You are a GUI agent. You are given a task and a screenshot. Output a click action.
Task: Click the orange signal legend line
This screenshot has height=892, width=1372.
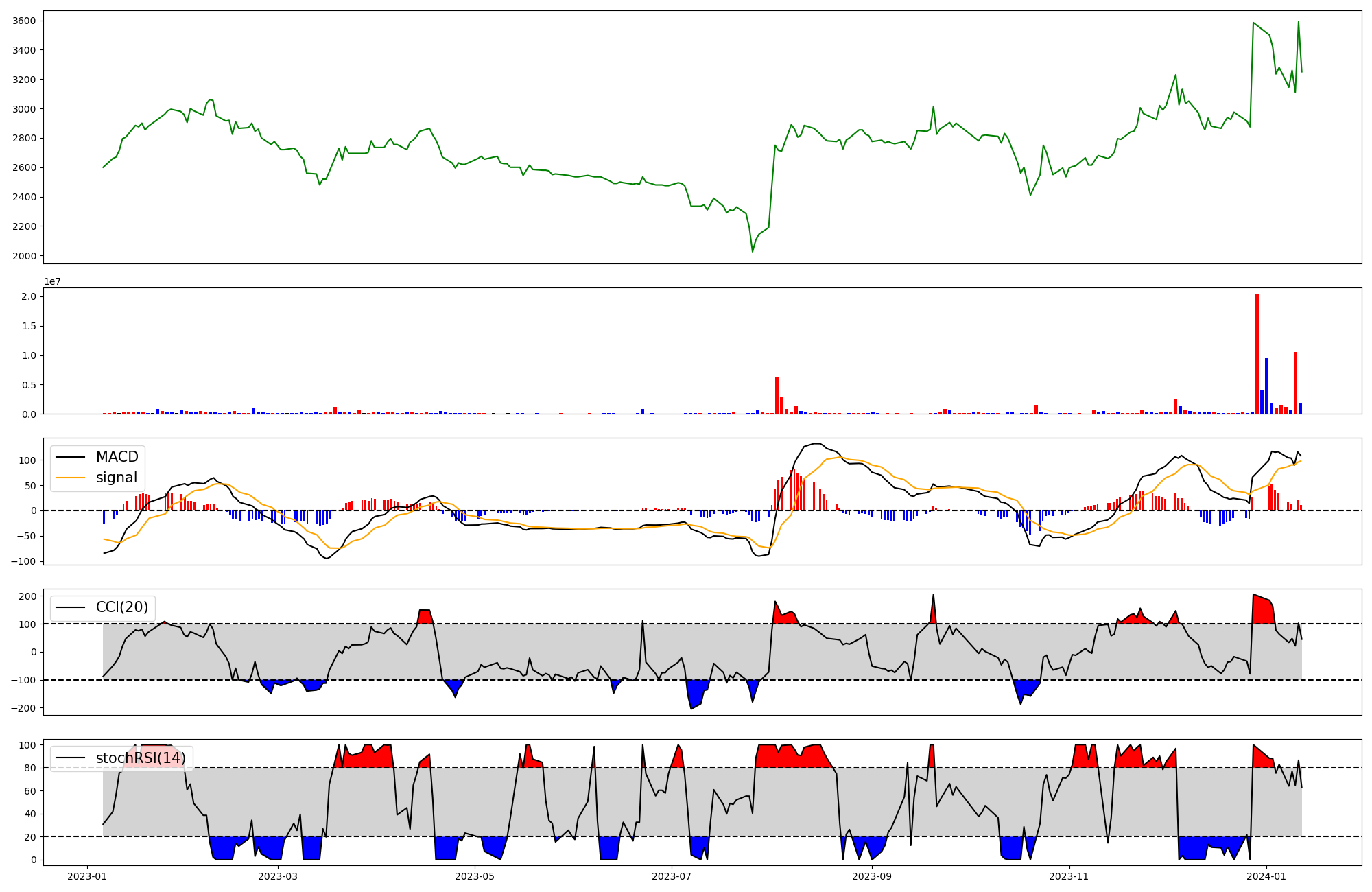(70, 478)
